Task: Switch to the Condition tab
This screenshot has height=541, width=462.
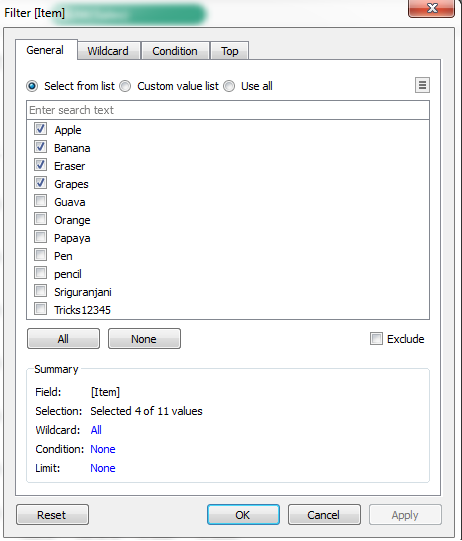Action: [175, 51]
